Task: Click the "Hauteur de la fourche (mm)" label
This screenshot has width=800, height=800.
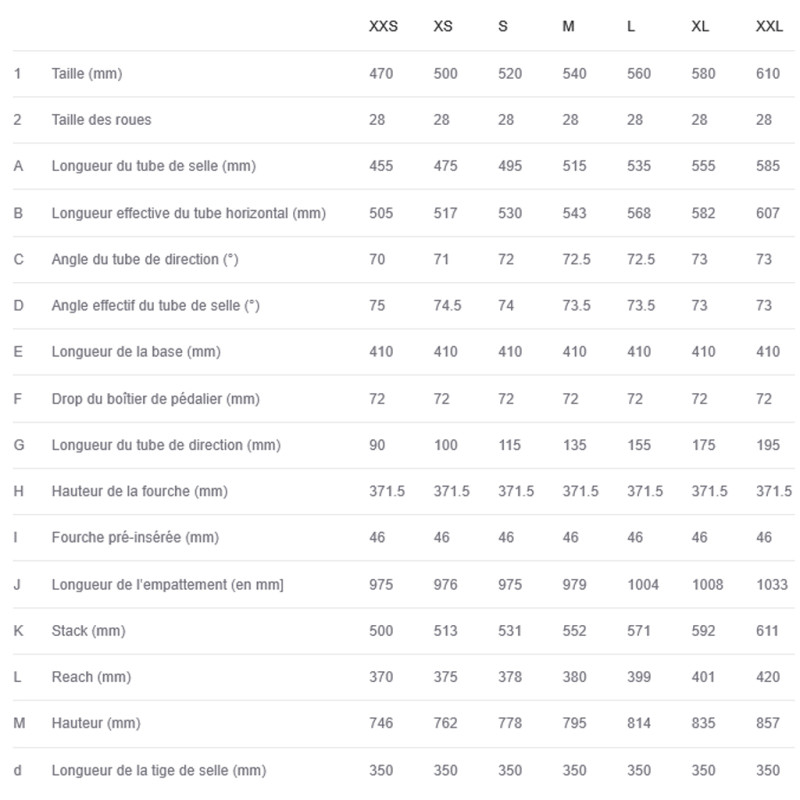Action: [x=139, y=491]
